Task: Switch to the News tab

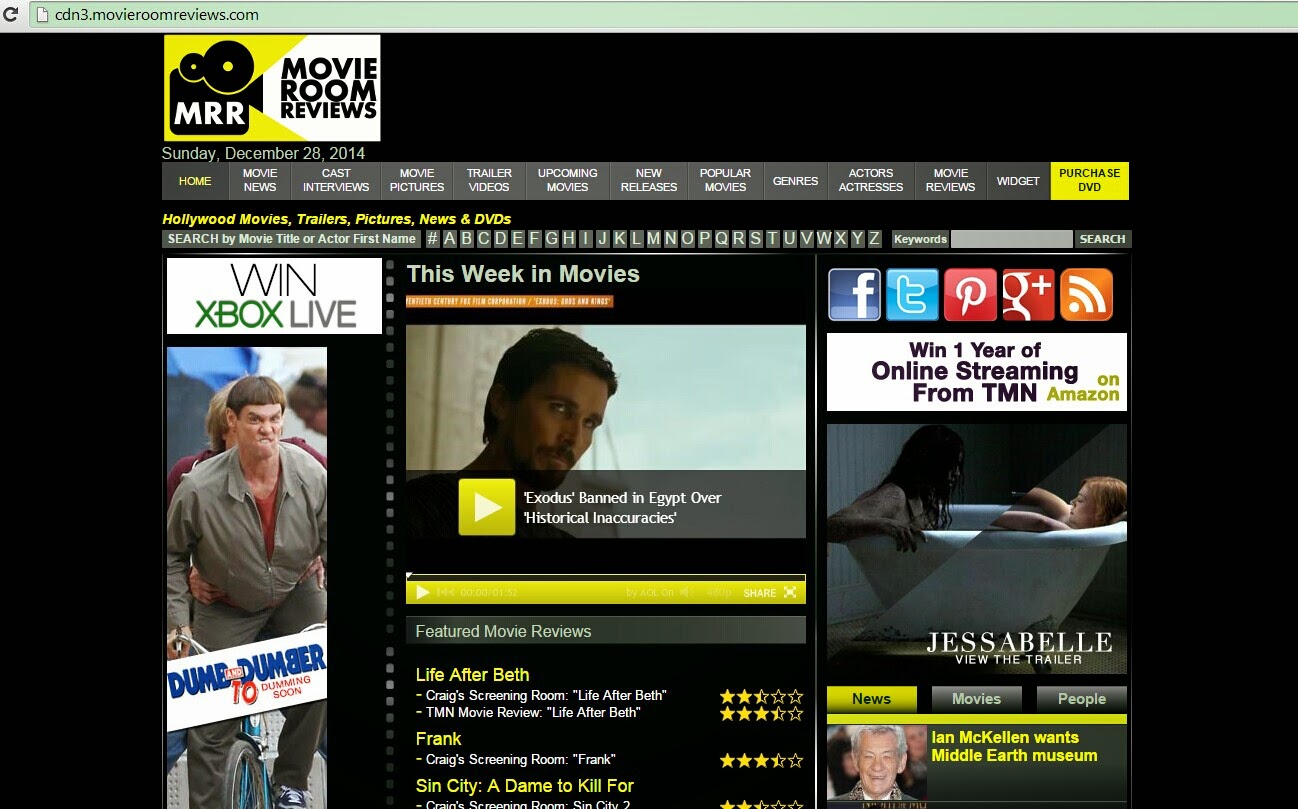Action: (x=872, y=699)
